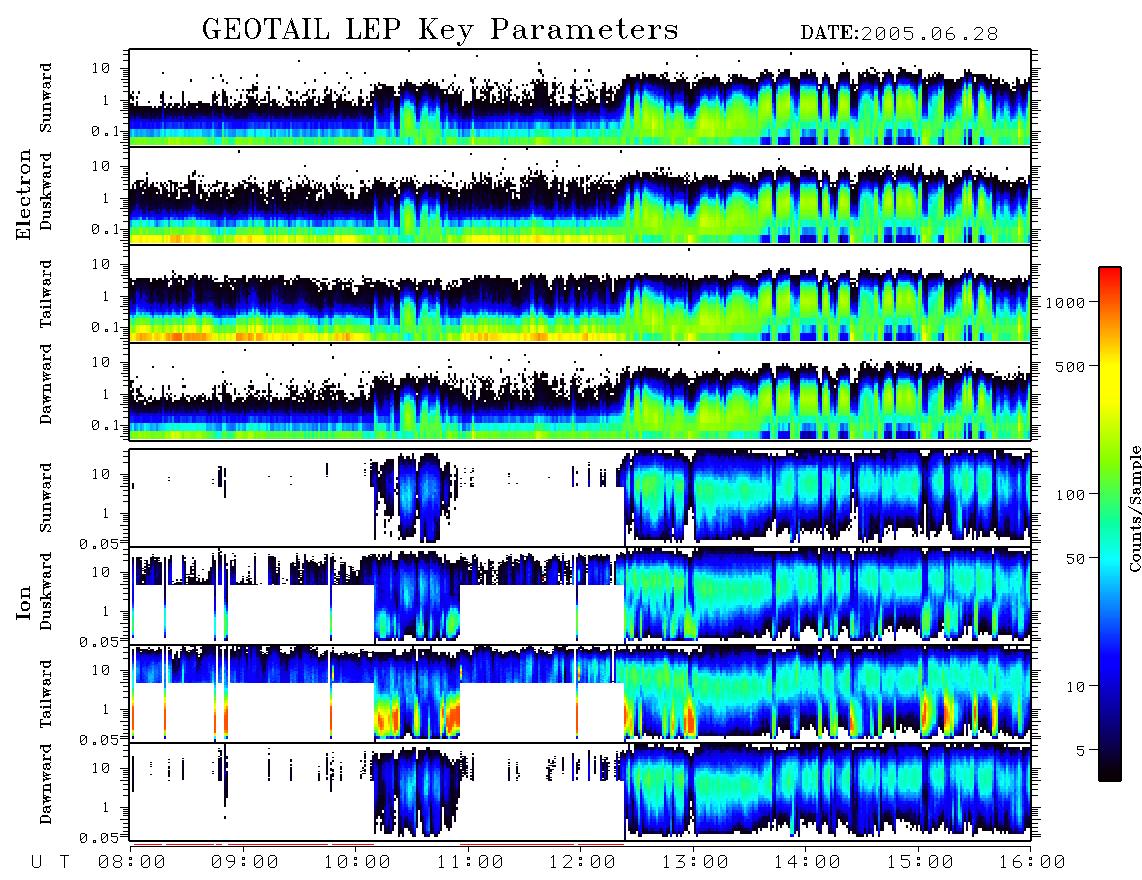Screen dimensions: 1142x880
Task: Click the "DATE:2005.06.28" label
Action: coord(899,34)
